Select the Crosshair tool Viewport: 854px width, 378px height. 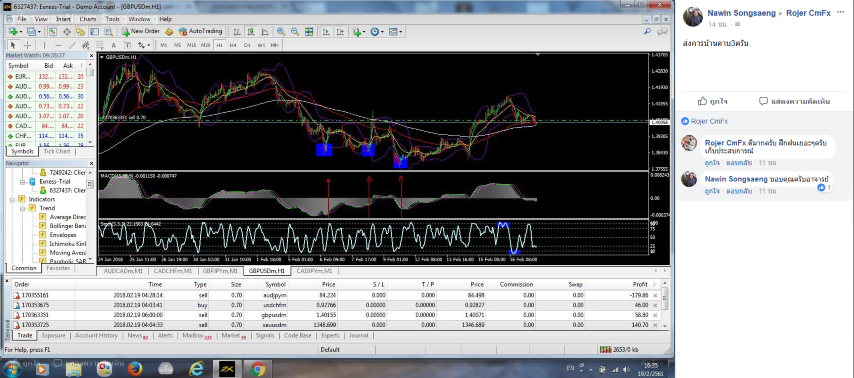click(x=27, y=45)
